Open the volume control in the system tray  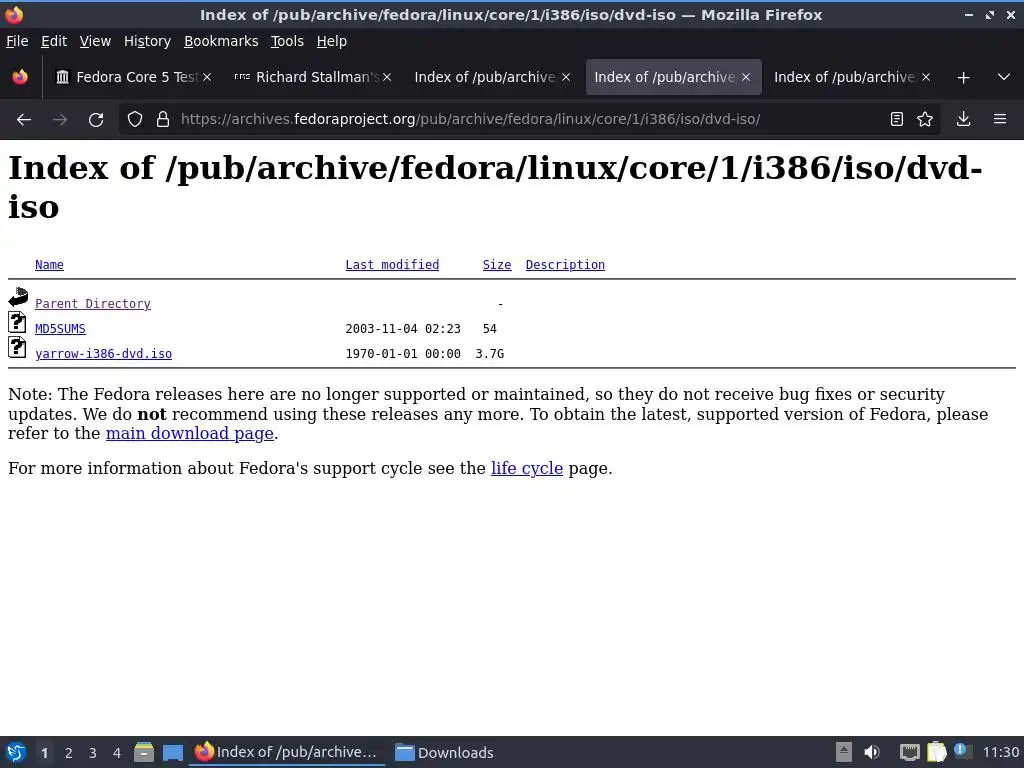(x=872, y=752)
